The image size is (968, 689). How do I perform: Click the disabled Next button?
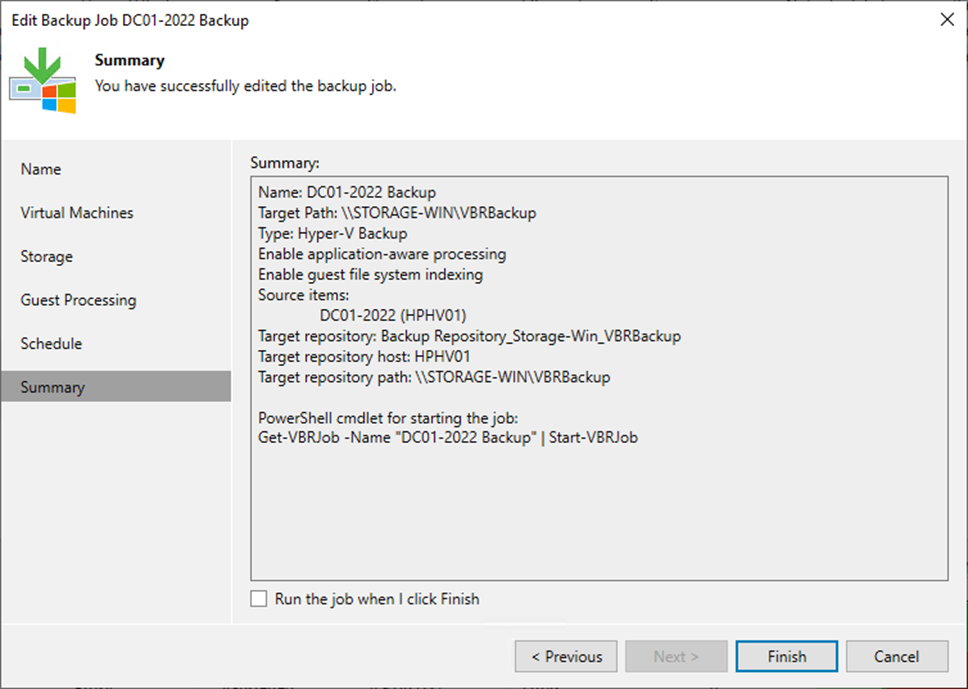click(x=676, y=656)
